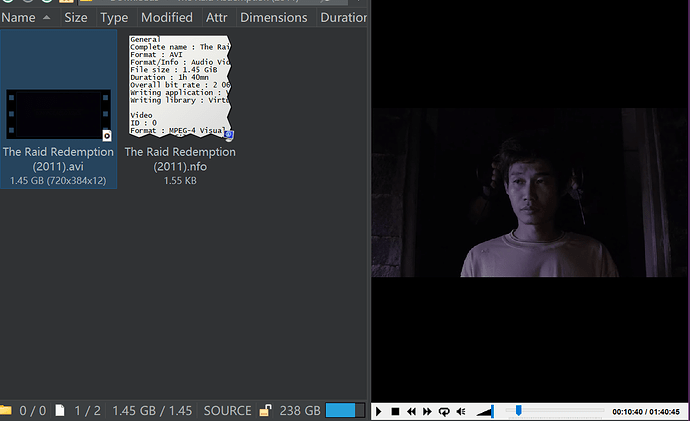Click the file count icon in status bar
This screenshot has height=421, width=690.
(x=60, y=410)
